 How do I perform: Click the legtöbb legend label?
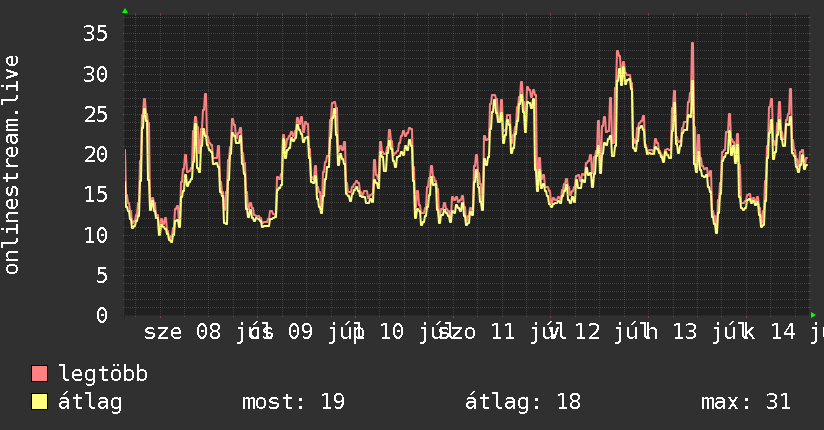[103, 374]
